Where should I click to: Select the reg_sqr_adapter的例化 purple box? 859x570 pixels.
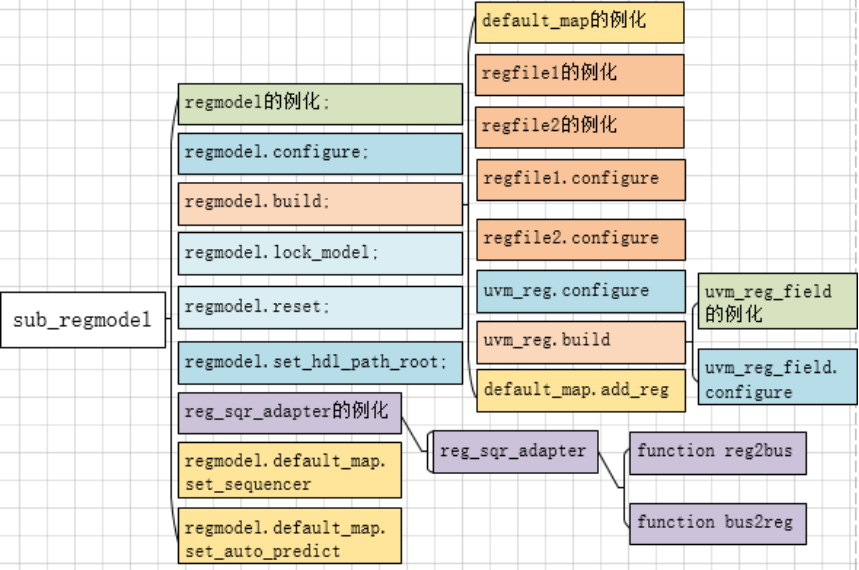(x=290, y=413)
